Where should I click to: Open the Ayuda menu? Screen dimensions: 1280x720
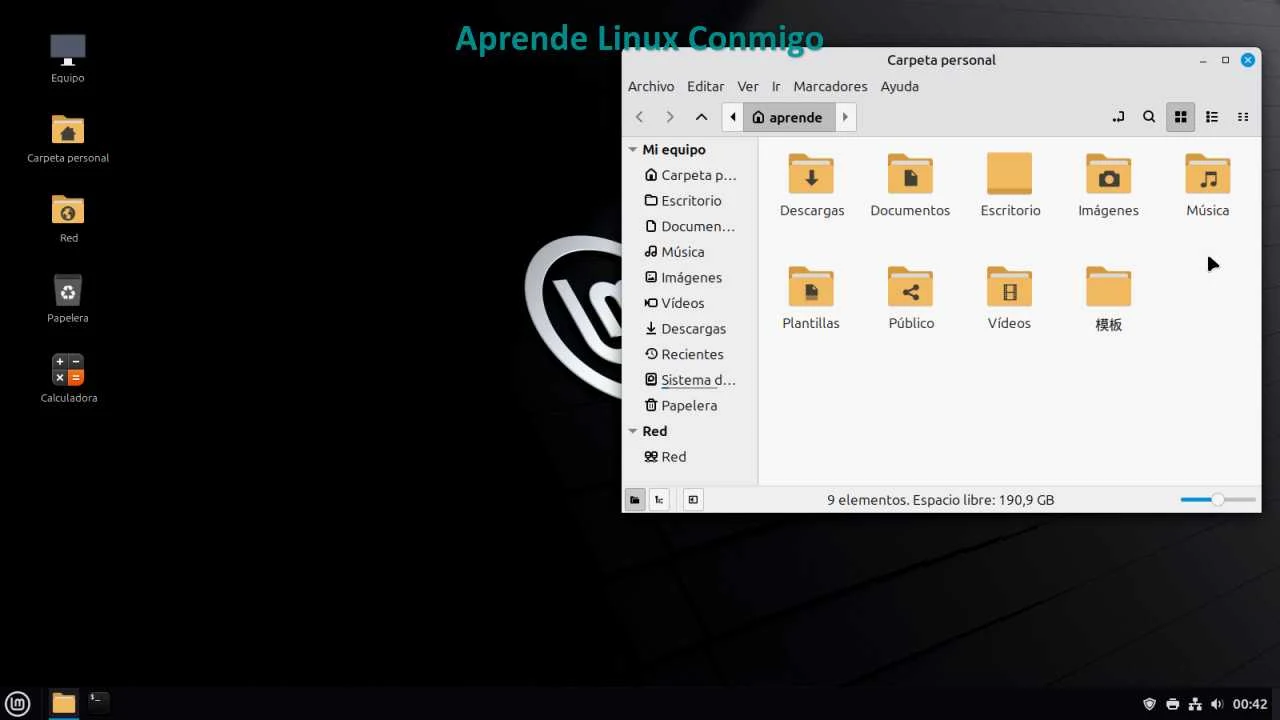pos(899,86)
